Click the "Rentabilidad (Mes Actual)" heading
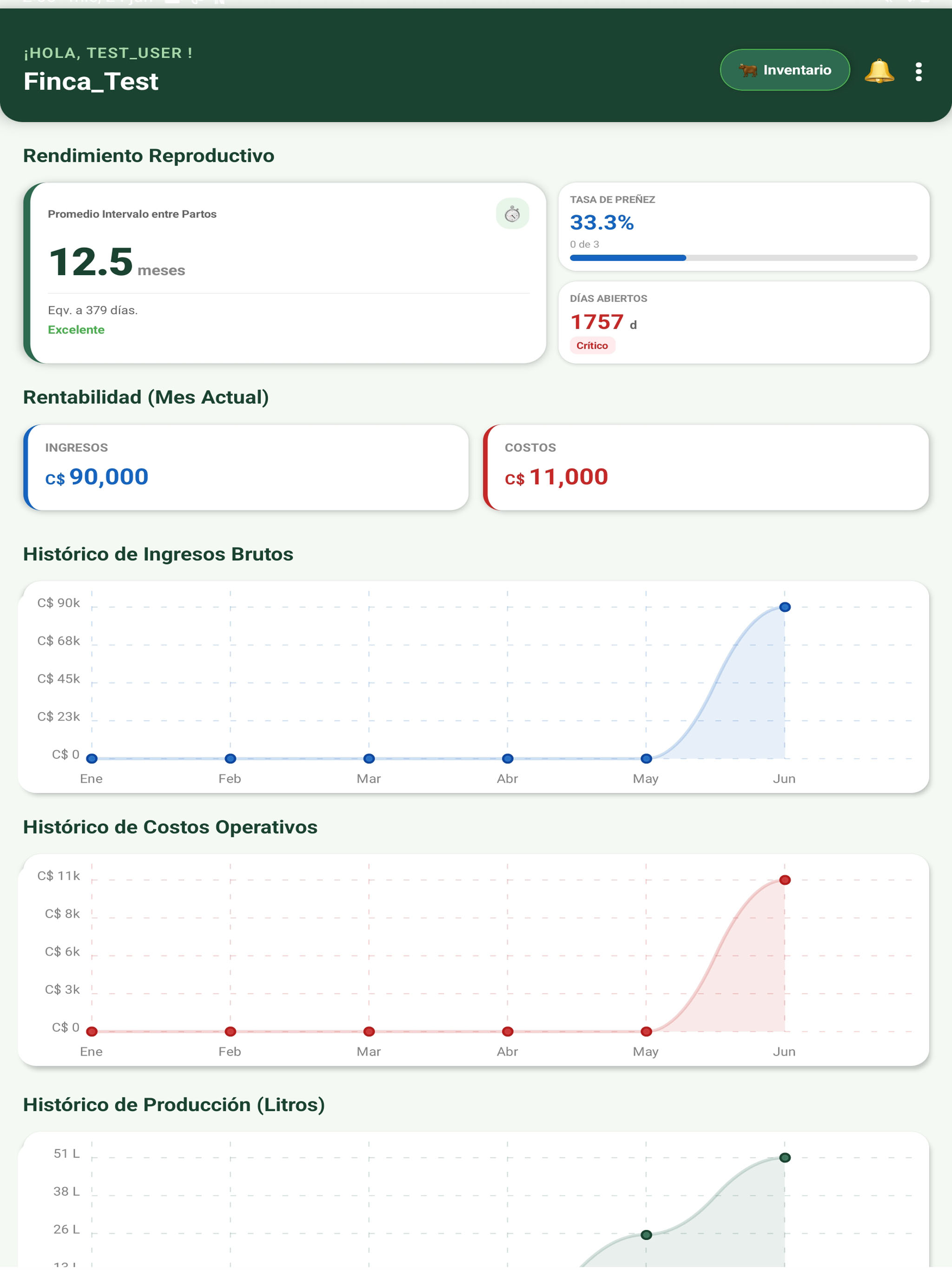The height and width of the screenshot is (1270, 952). point(146,397)
